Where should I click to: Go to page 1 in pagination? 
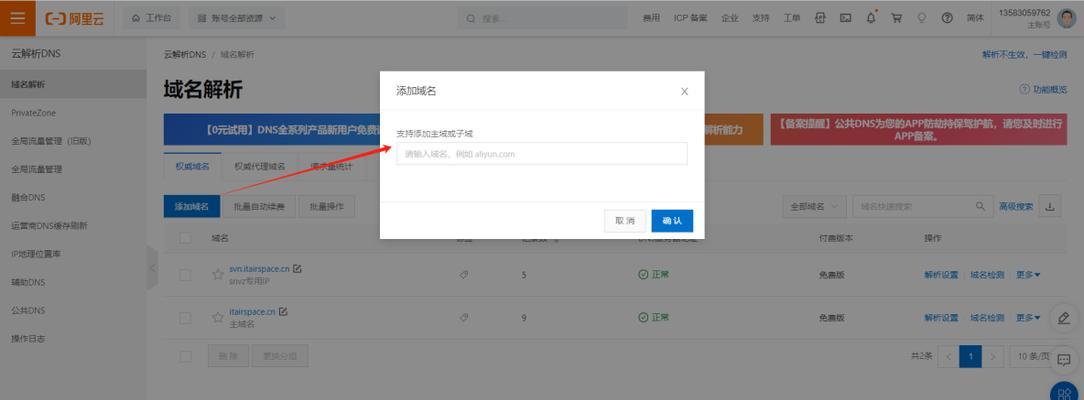click(x=971, y=356)
